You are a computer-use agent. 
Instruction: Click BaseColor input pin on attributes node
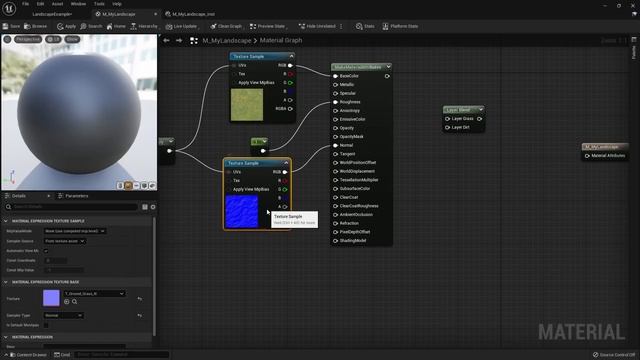point(335,76)
